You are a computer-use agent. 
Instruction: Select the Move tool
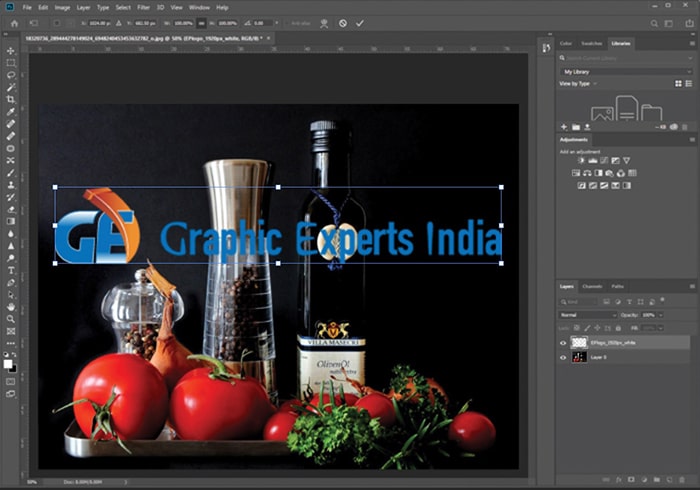(x=11, y=51)
